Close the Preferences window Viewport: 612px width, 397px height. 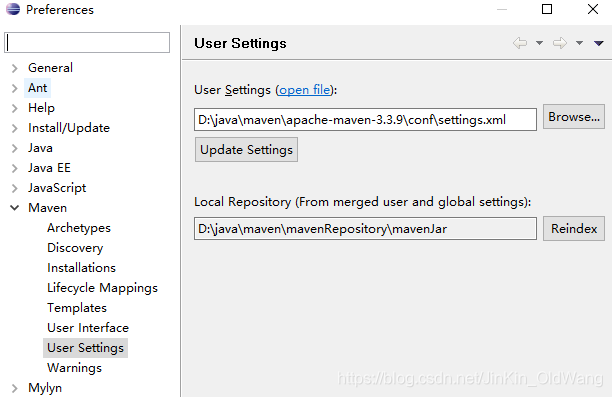tap(593, 9)
